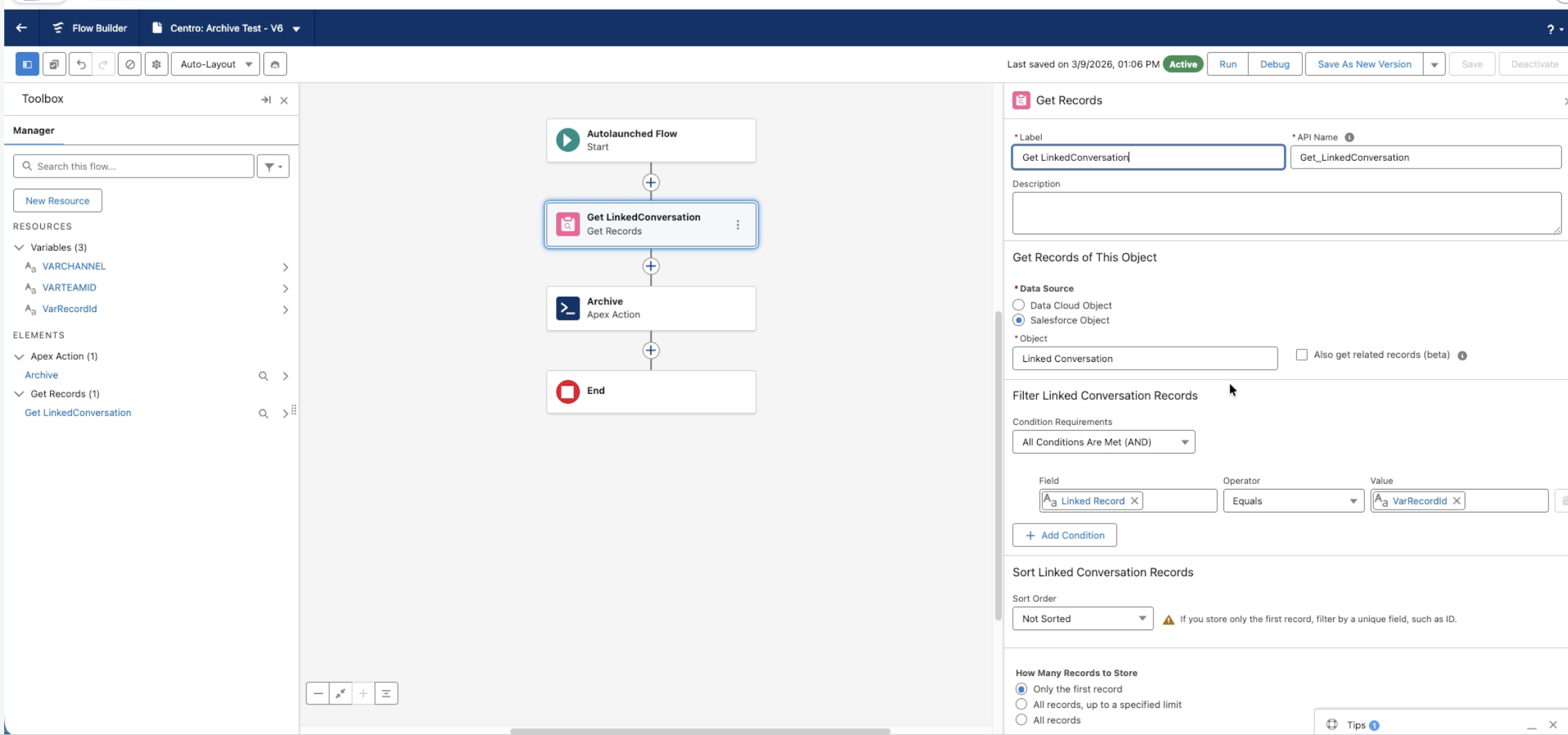Click the Search this flow field
The width and height of the screenshot is (1568, 735).
point(134,166)
